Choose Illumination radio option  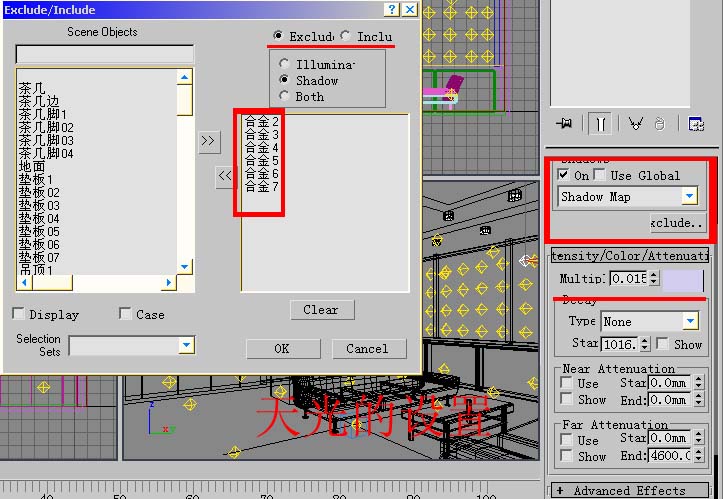point(284,63)
